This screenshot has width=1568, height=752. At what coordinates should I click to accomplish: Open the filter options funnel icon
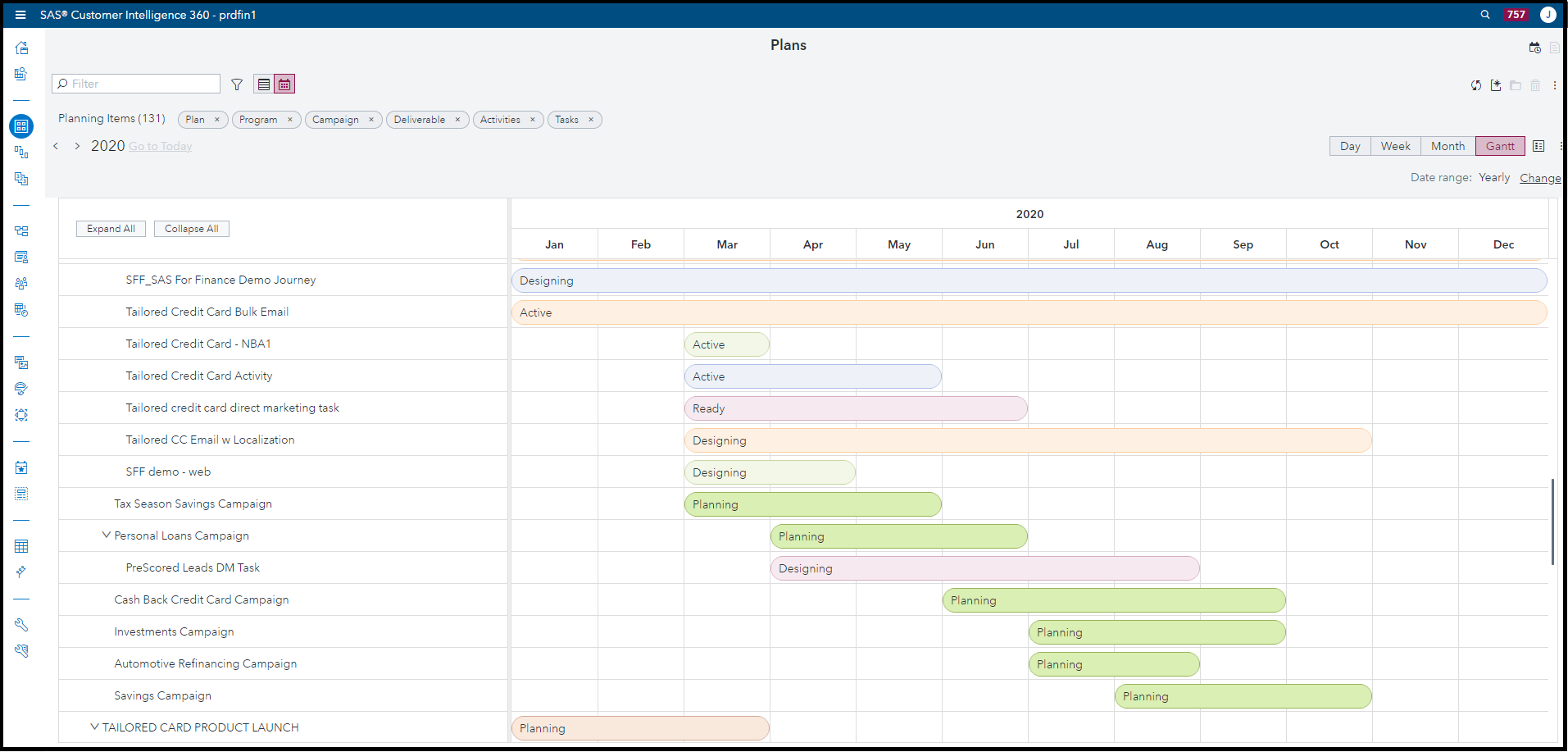pyautogui.click(x=236, y=84)
